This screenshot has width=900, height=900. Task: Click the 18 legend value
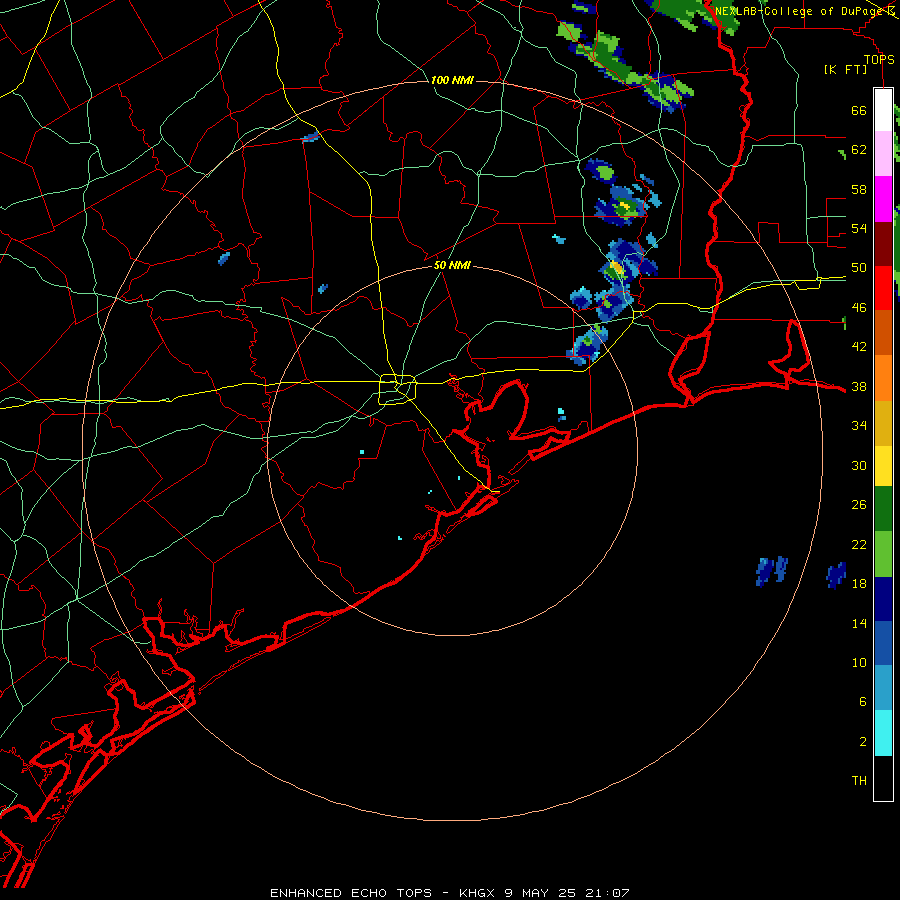[x=859, y=584]
